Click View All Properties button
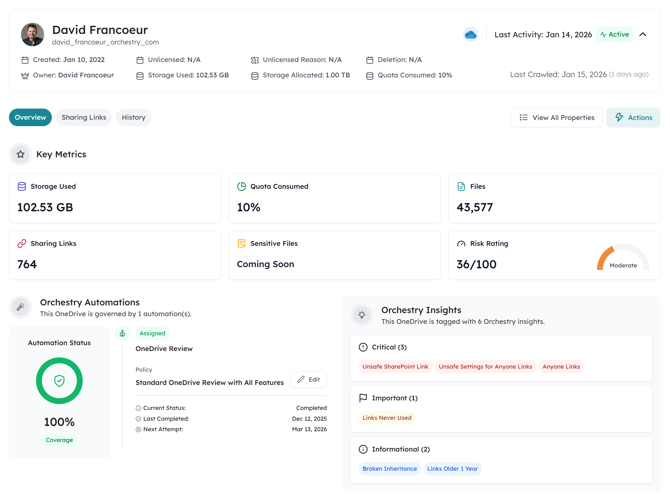The height and width of the screenshot is (500, 670). [x=556, y=118]
